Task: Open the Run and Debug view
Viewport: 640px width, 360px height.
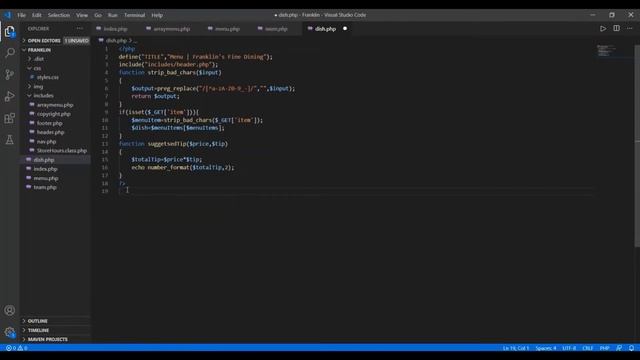Action: pos(10,96)
